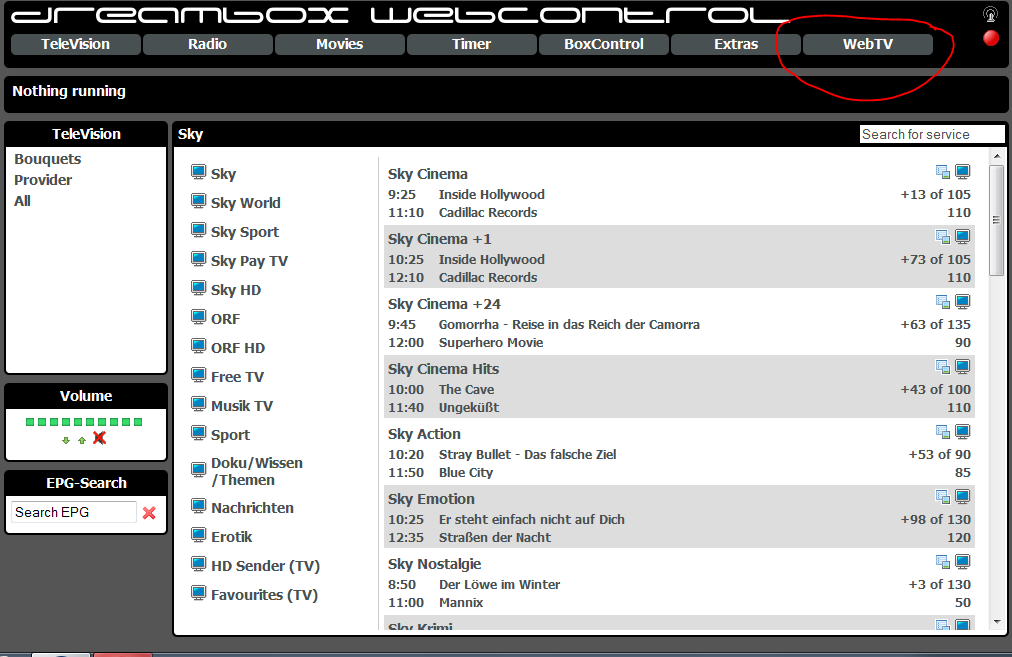Open the Favourites (TV) bouquet
Viewport: 1012px width, 657px height.
click(x=265, y=595)
